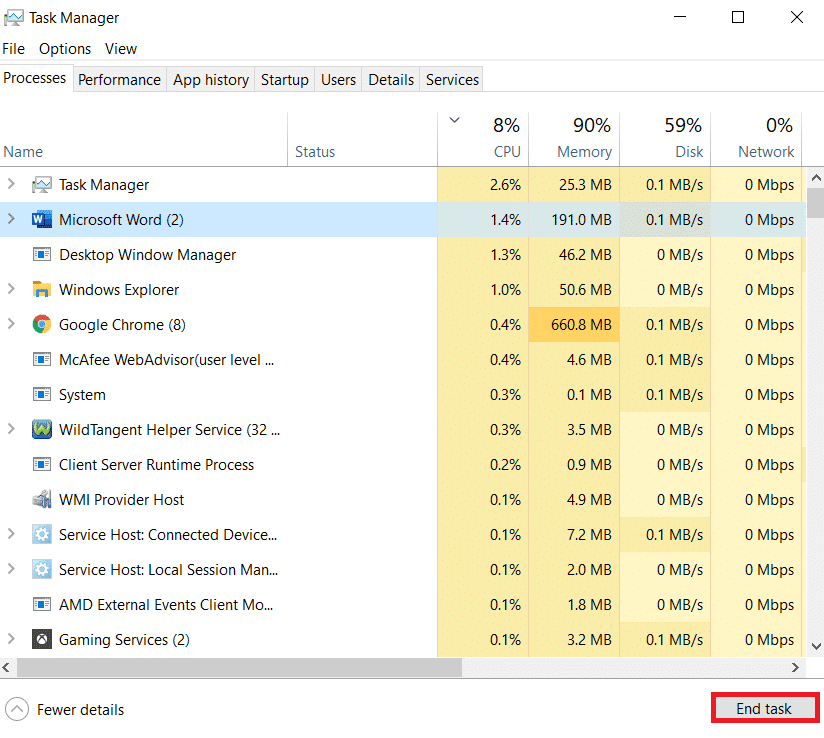This screenshot has width=824, height=738.
Task: Click the WMI Provider Host icon
Action: click(x=42, y=500)
